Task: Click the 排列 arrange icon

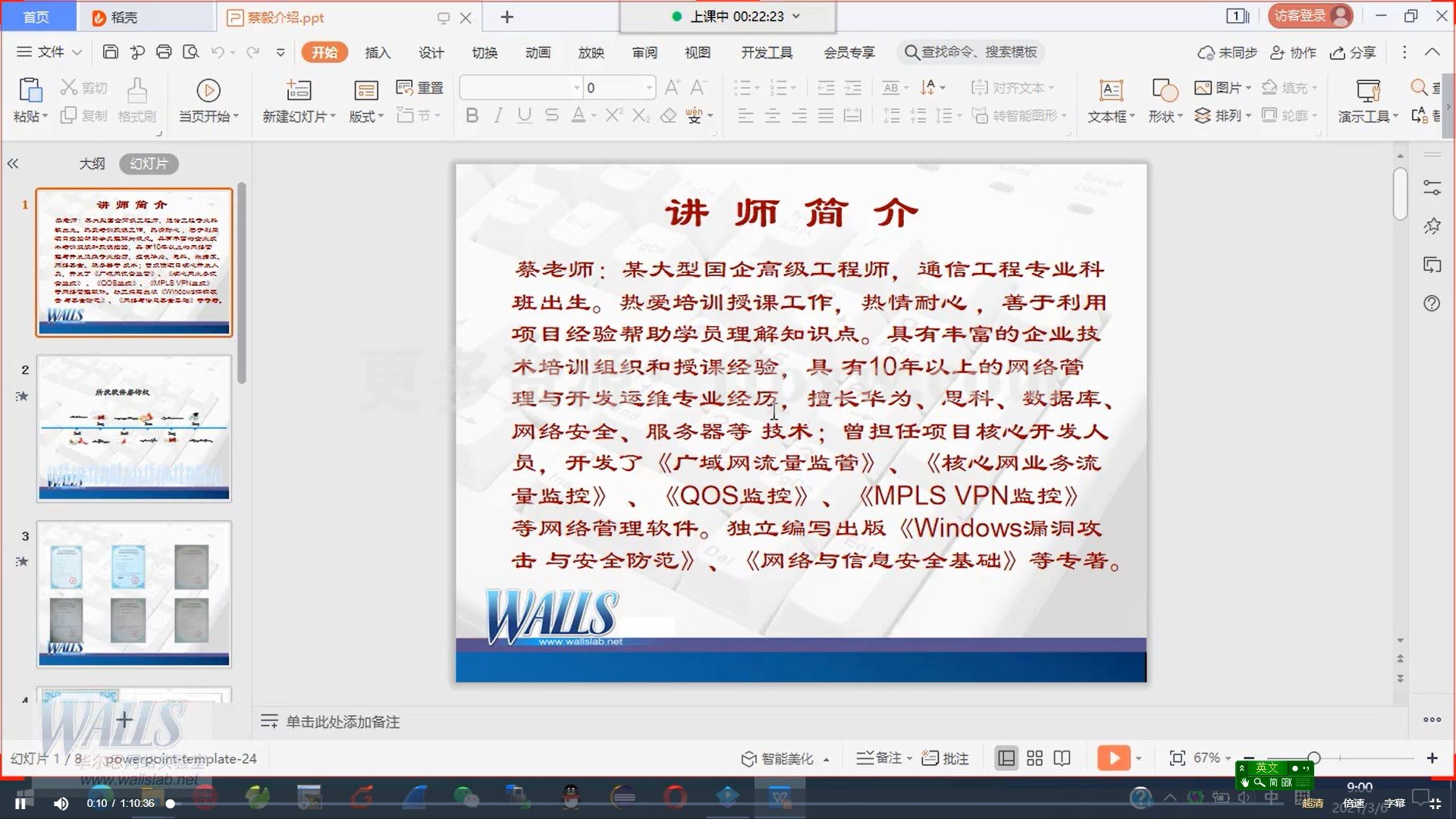Action: 1222,115
